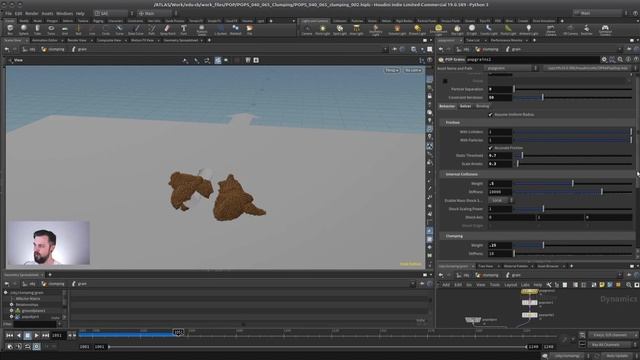The image size is (640, 360).
Task: Toggle Accurate Friction checkbox
Action: click(491, 148)
